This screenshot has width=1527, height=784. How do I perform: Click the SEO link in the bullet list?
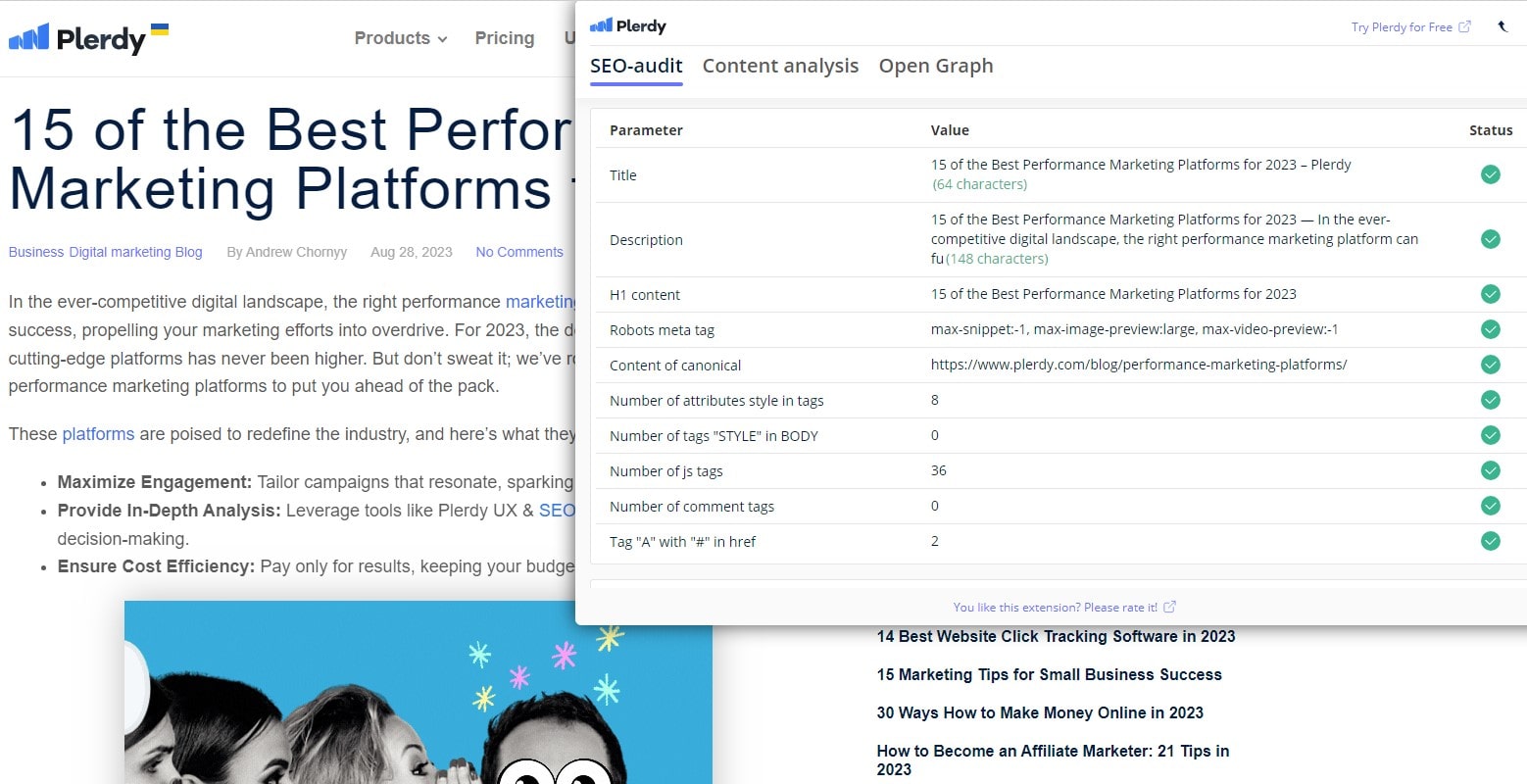tap(557, 511)
